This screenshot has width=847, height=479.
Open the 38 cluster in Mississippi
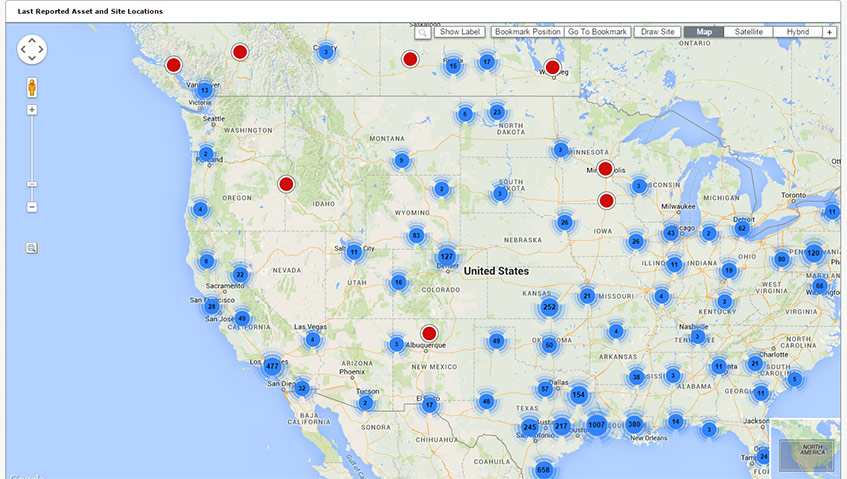point(636,377)
